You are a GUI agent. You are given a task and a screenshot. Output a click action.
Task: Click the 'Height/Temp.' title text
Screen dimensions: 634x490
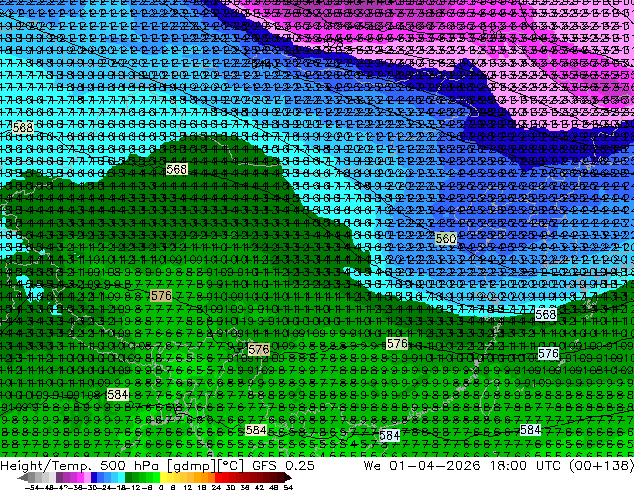(x=44, y=466)
